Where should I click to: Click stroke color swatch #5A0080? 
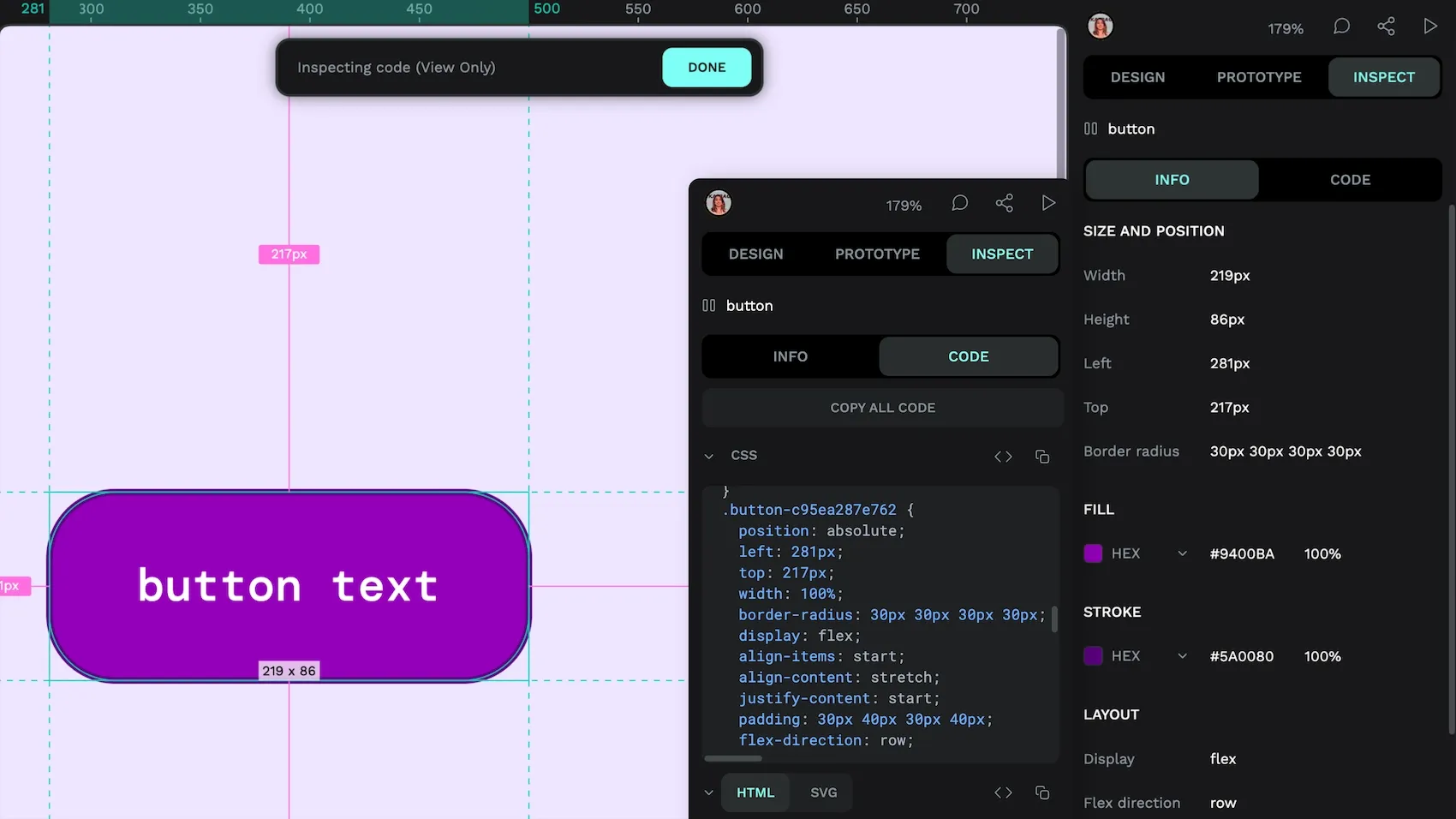pos(1093,656)
